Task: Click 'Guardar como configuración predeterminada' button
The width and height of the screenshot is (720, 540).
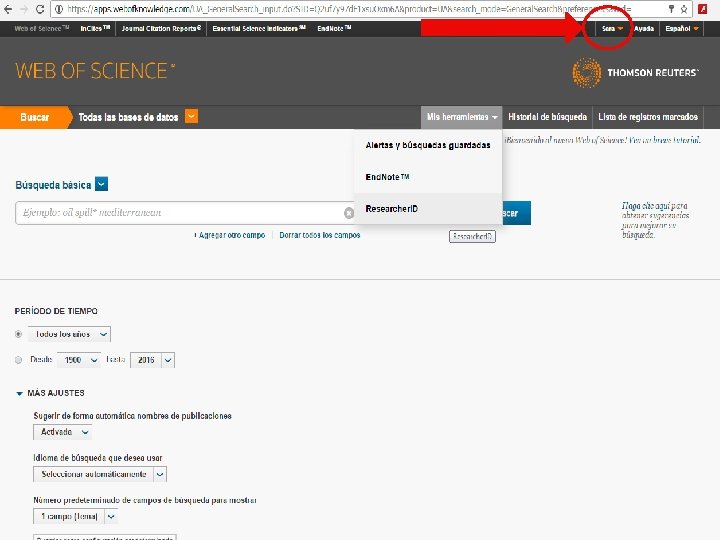Action: click(x=105, y=537)
